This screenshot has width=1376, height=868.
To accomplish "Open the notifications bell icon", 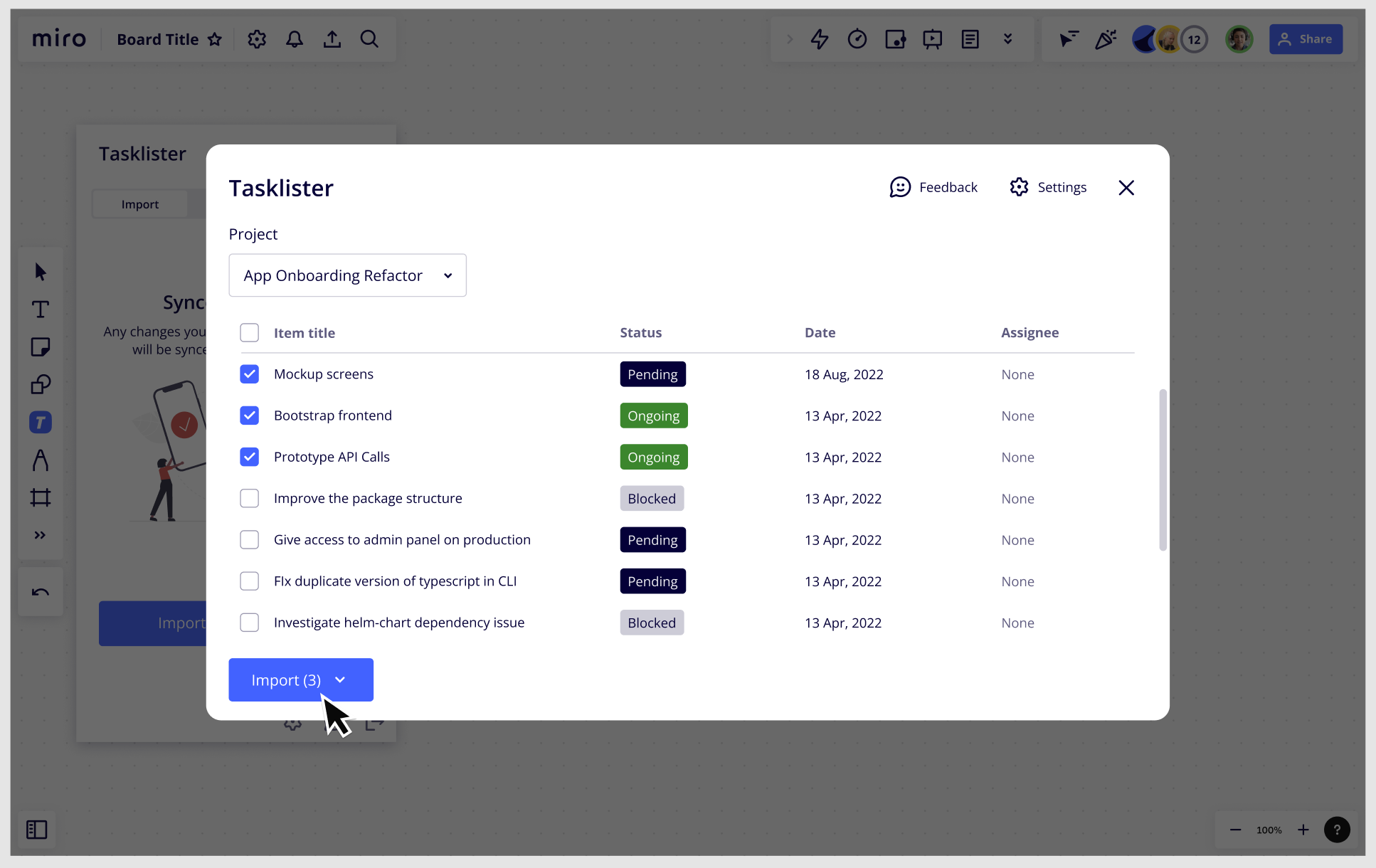I will click(294, 39).
